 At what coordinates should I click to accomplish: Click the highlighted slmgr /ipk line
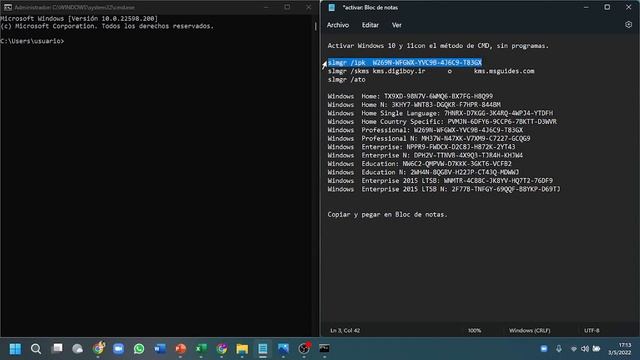(405, 62)
